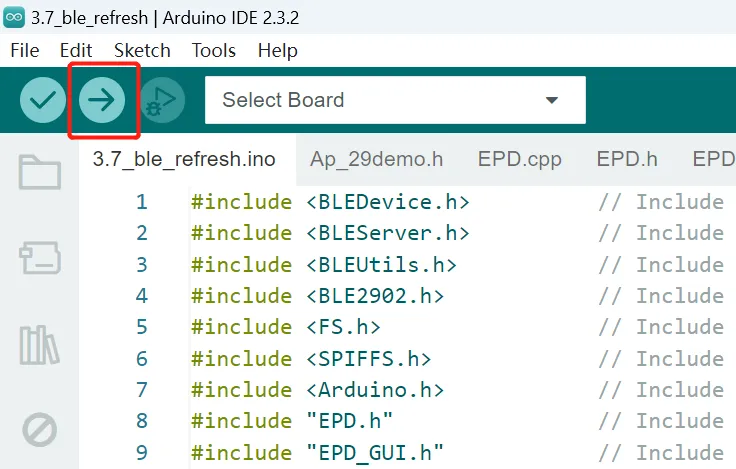Switch to the EPD.h tab
The image size is (736, 469).
tap(627, 159)
